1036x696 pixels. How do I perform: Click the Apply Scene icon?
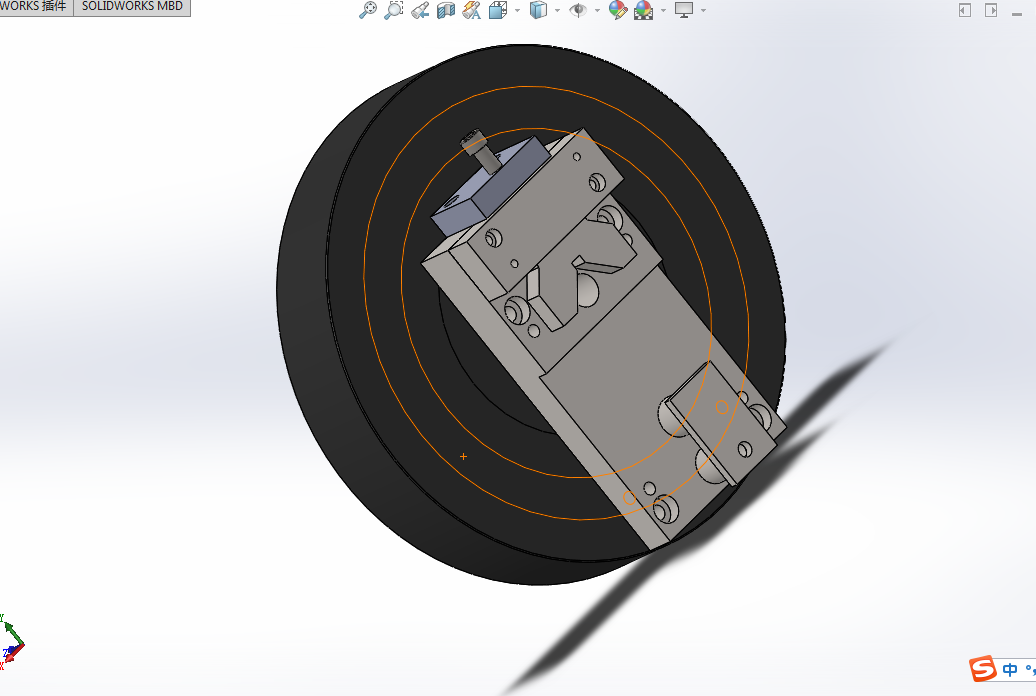tap(644, 10)
